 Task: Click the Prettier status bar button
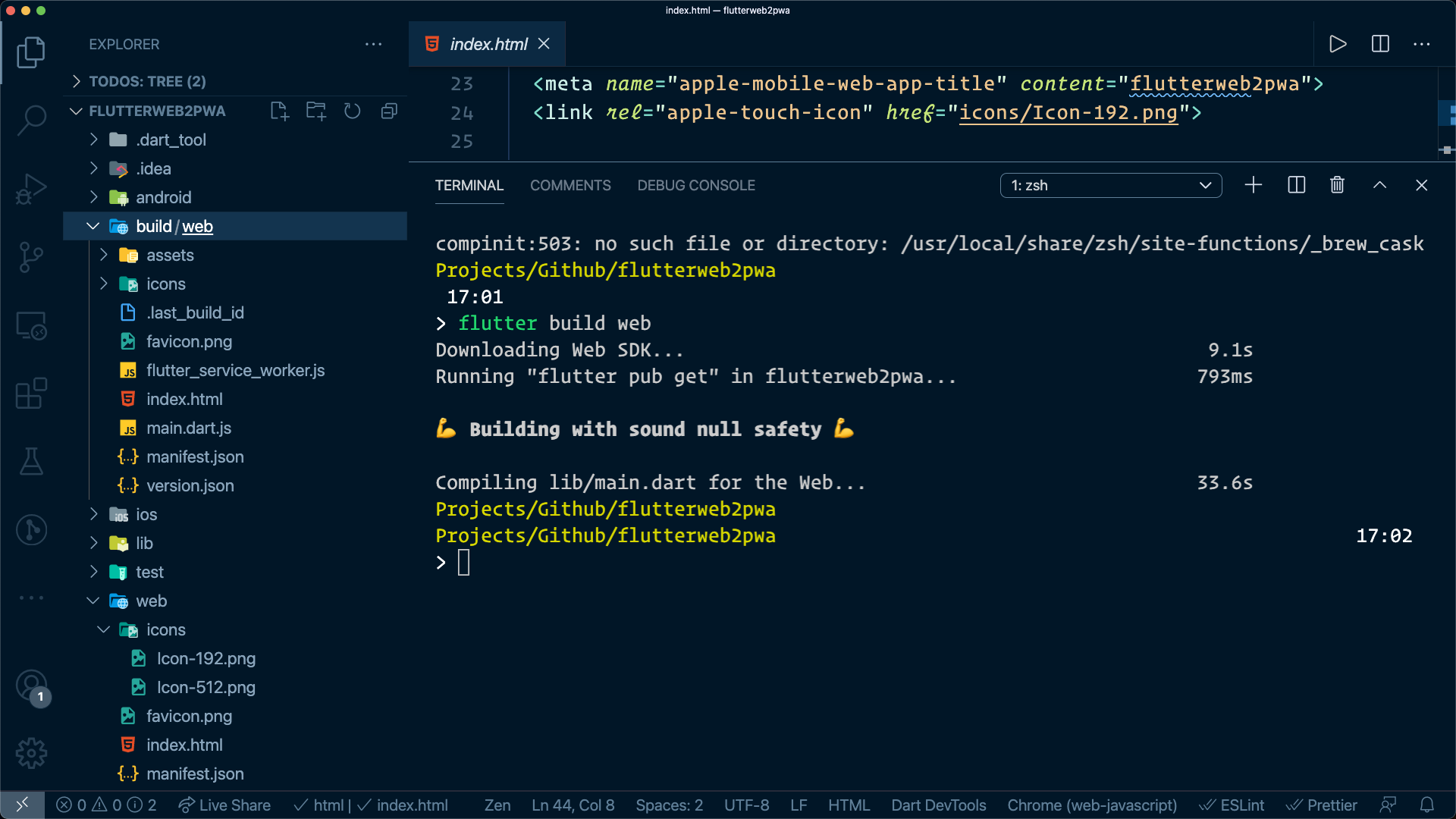(1322, 805)
